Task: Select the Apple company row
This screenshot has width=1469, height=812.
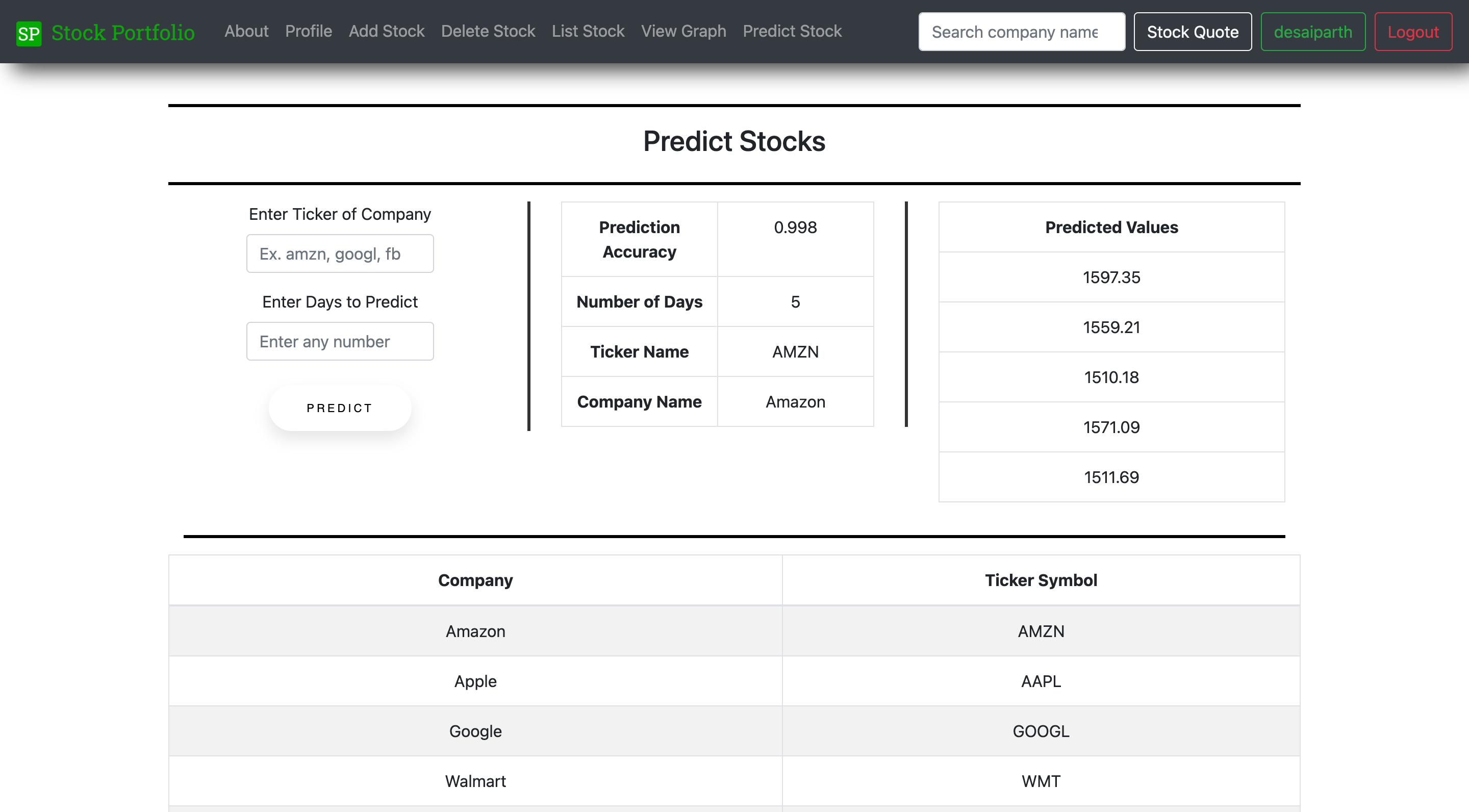Action: [475, 681]
